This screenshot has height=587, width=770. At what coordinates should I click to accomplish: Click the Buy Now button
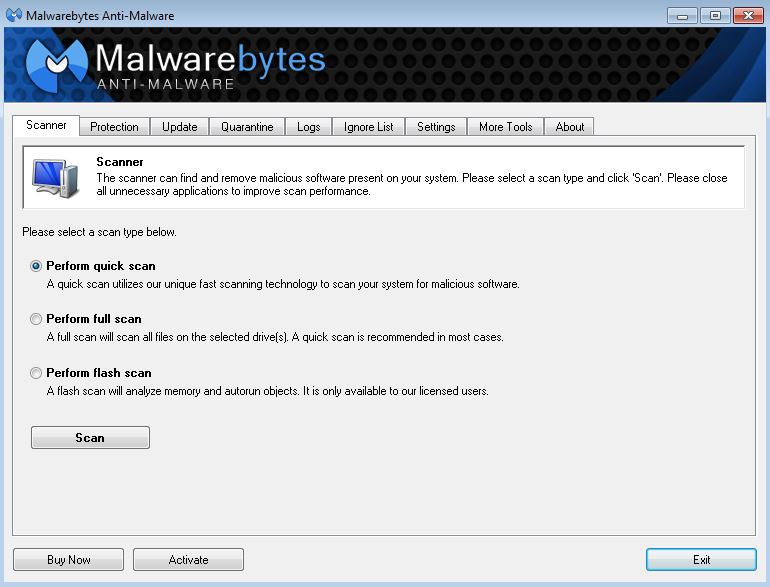[68, 559]
